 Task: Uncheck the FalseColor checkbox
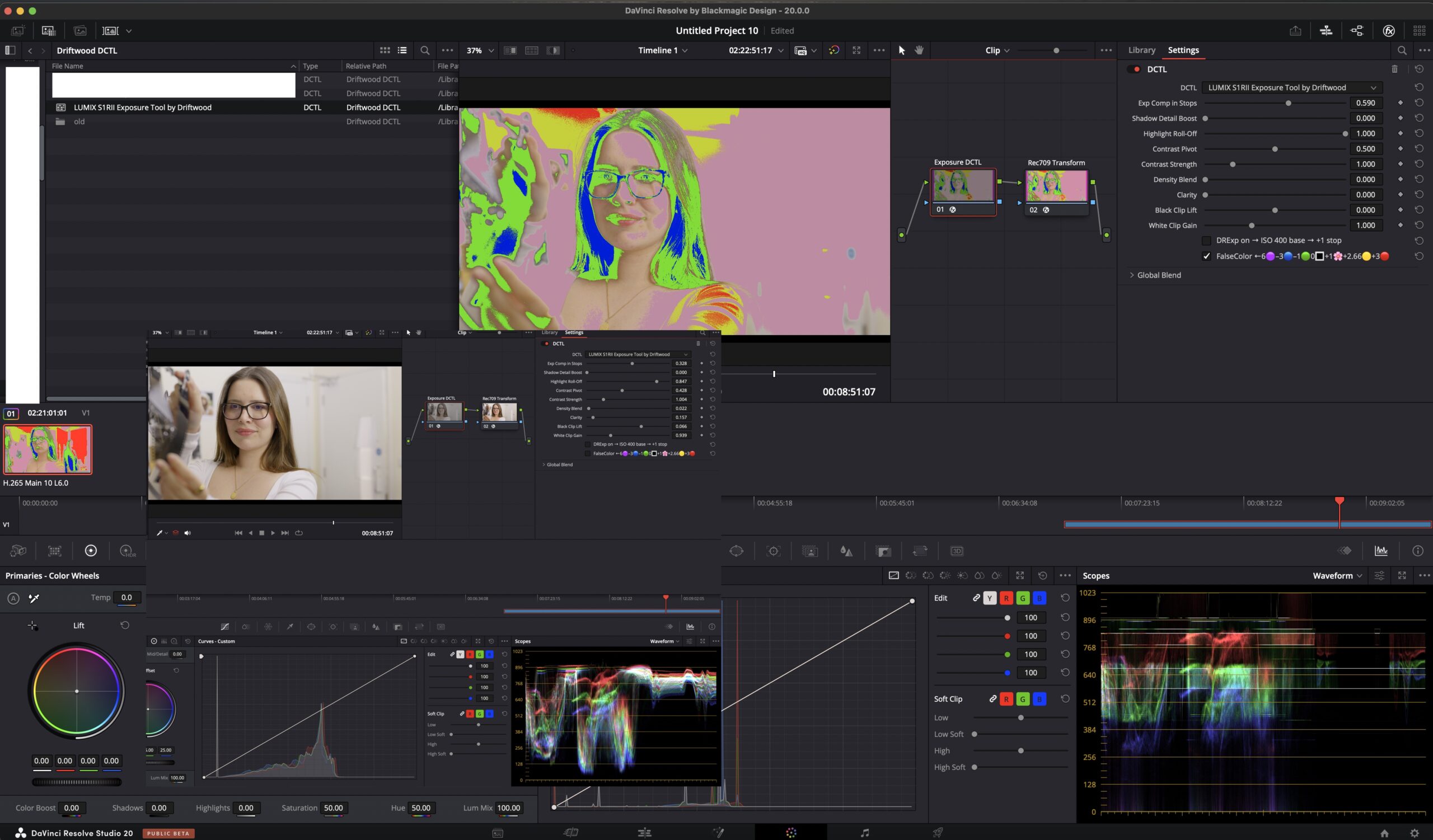tap(1206, 256)
